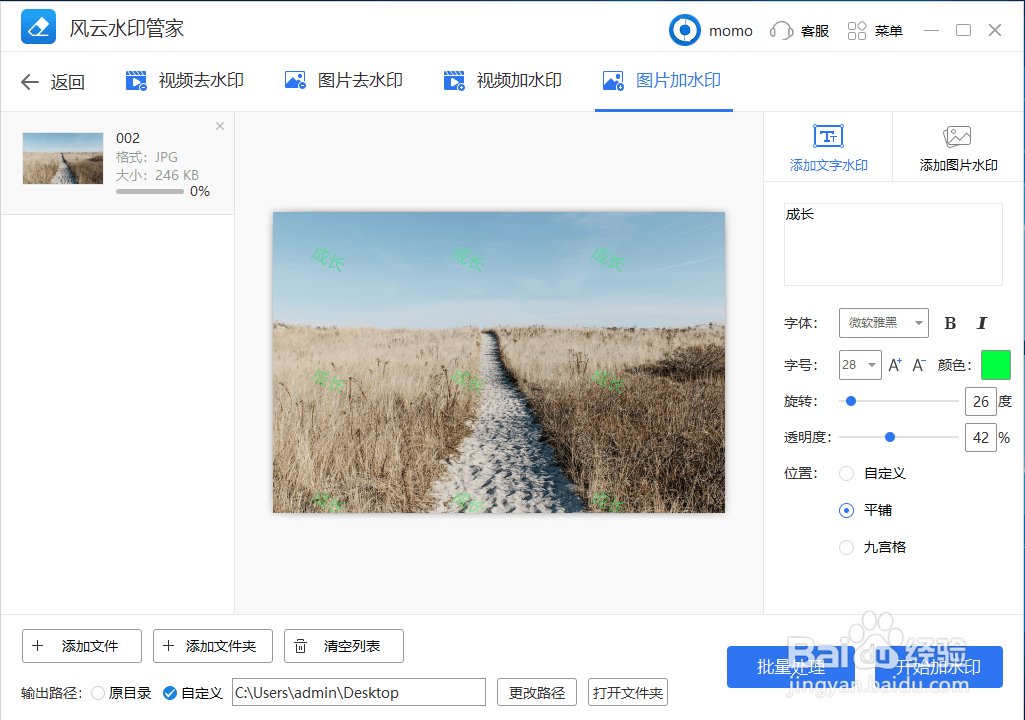
Task: Apply italic formatting to watermark text
Action: point(981,323)
